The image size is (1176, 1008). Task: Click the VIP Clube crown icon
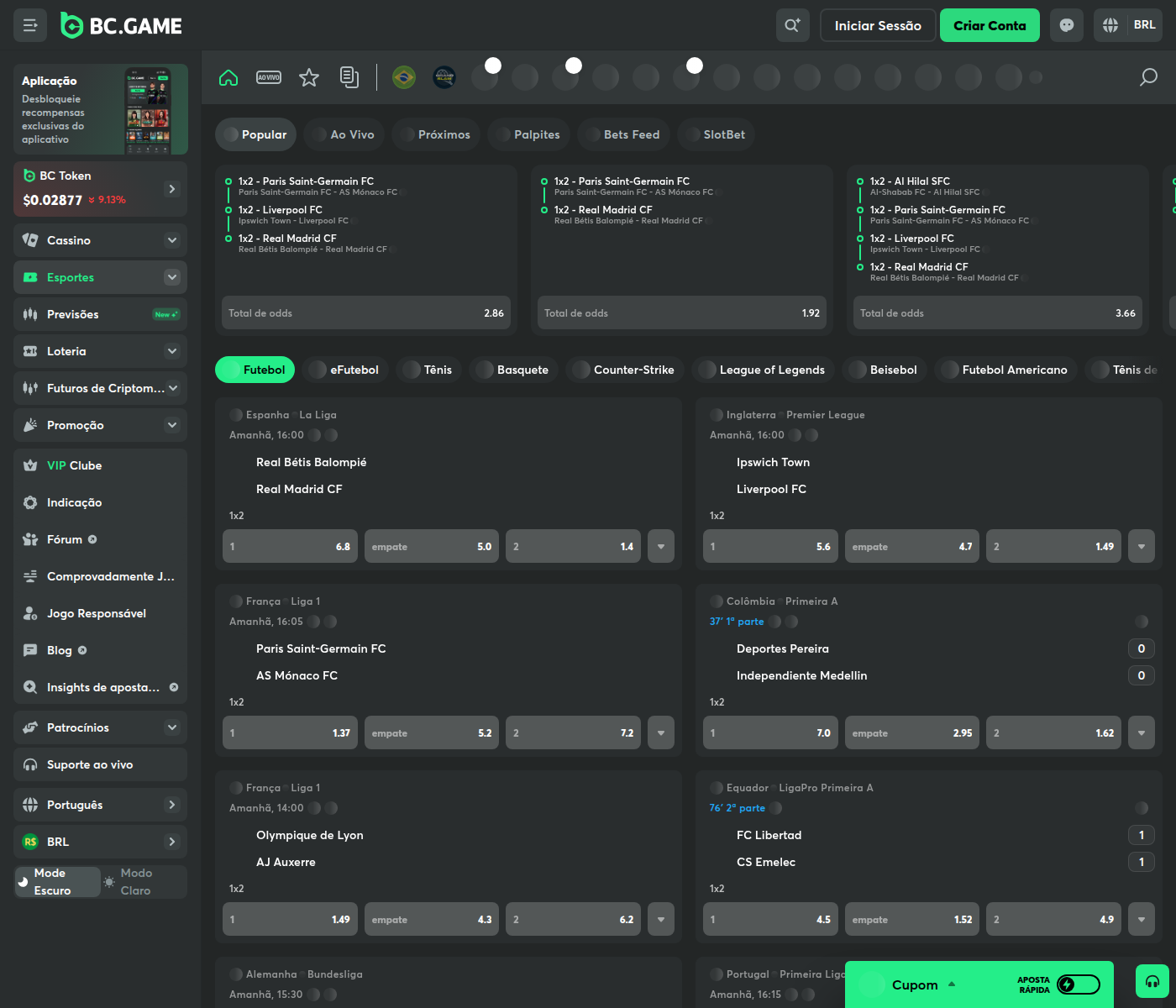30,465
